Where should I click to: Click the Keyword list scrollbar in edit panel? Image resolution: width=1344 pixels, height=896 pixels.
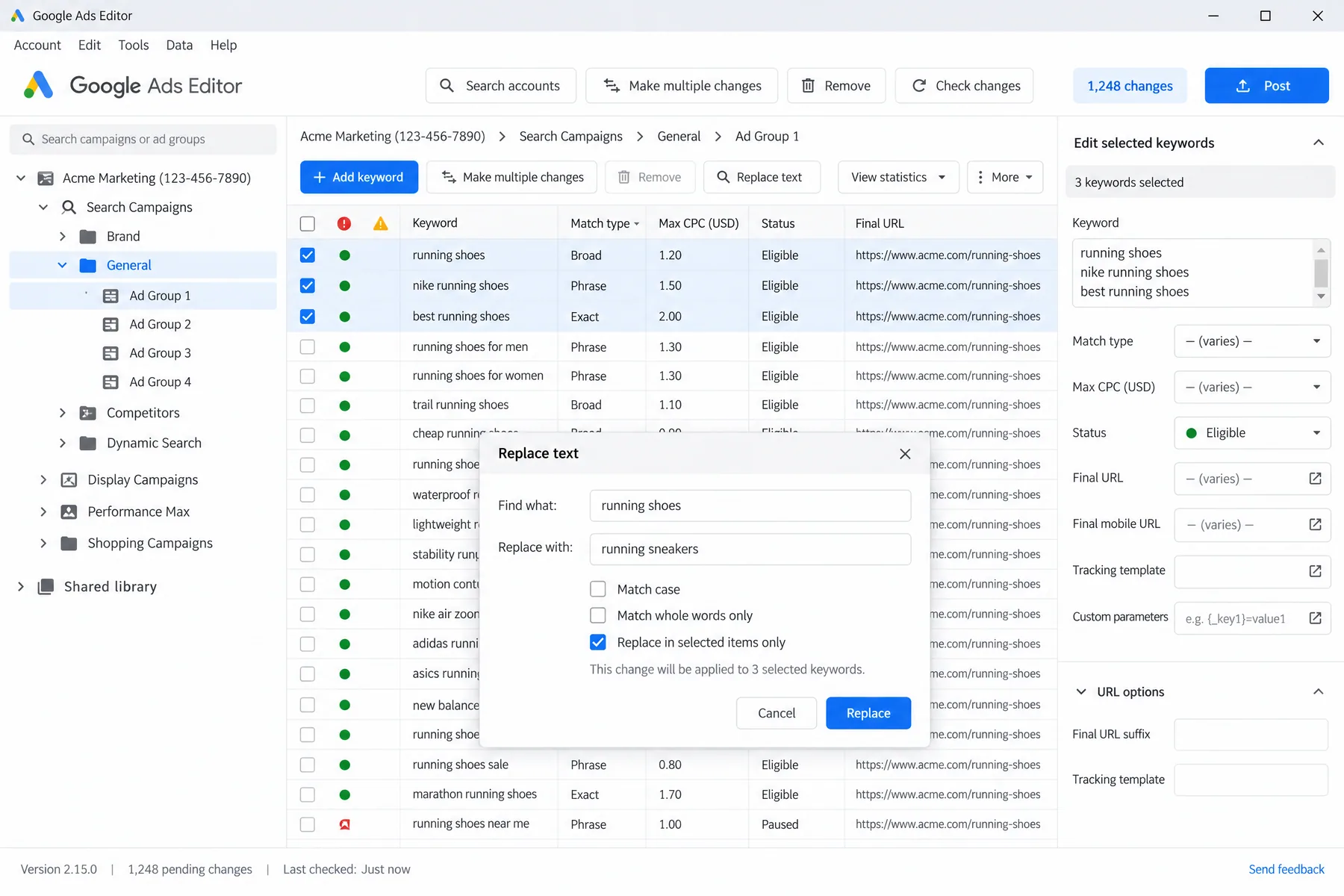click(1321, 273)
